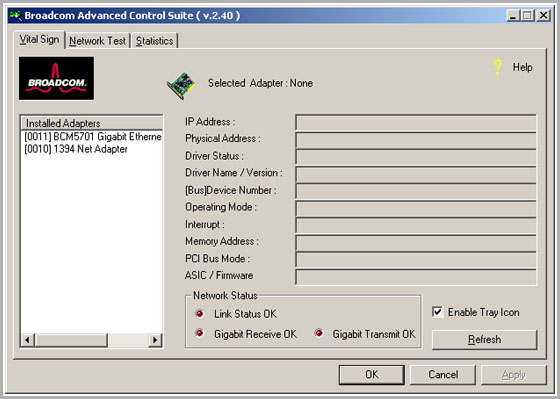Screen dimensions: 560x399
Task: Click the Gigabit Receive OK indicator light
Action: click(199, 333)
